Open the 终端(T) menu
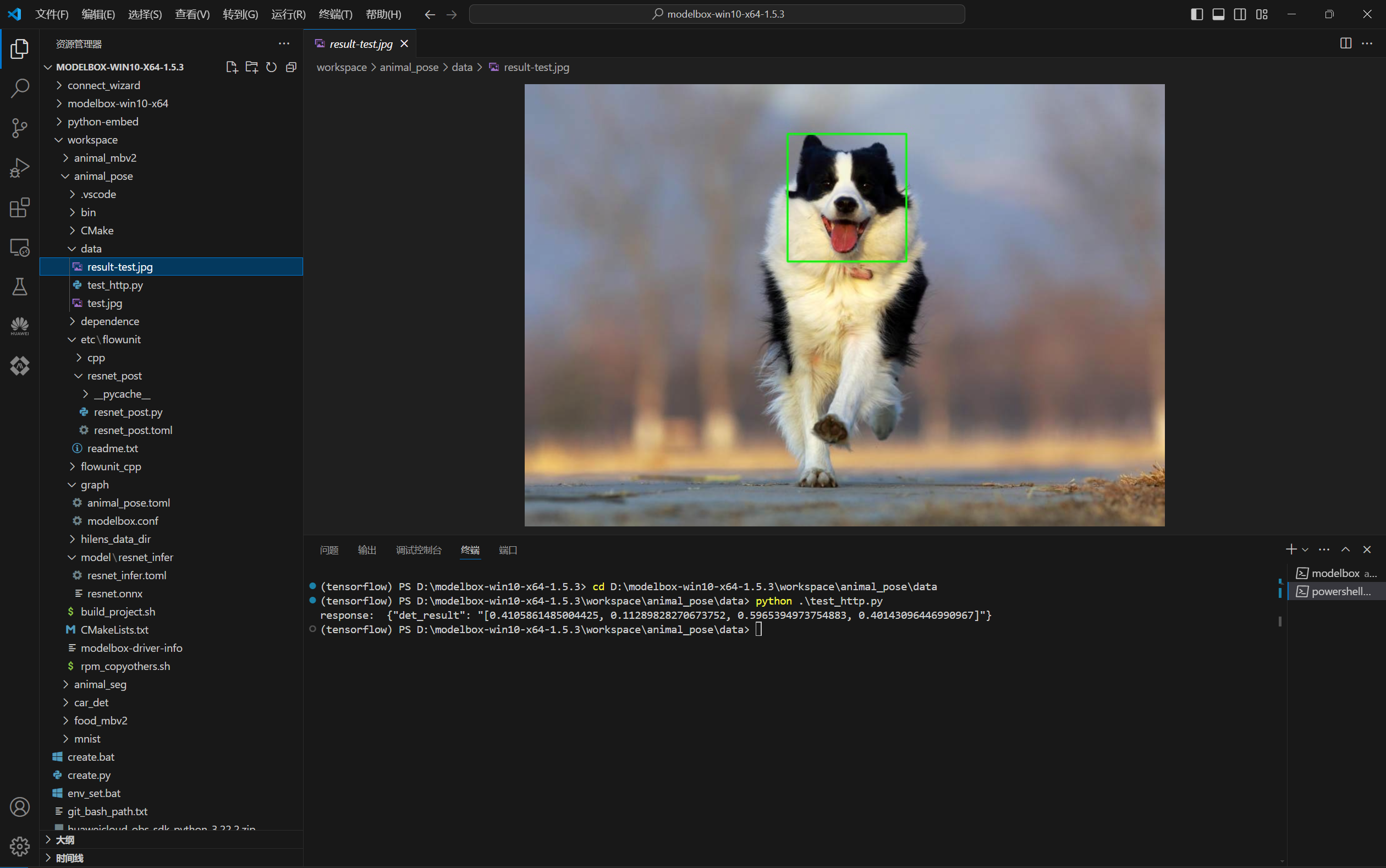The height and width of the screenshot is (868, 1386). pos(335,14)
